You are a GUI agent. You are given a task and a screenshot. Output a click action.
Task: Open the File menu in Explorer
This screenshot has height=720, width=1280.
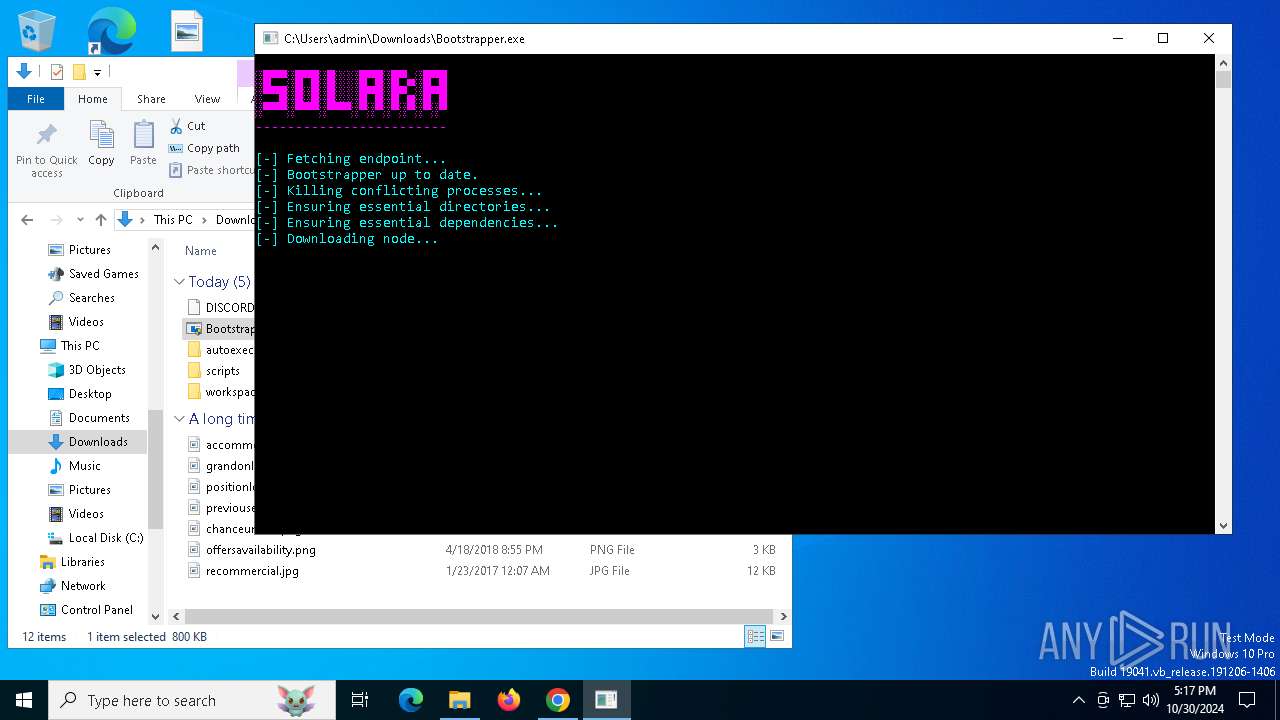tap(36, 99)
